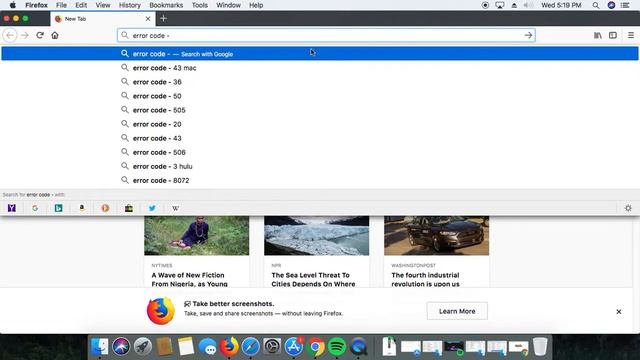640x360 pixels.
Task: Open the glacier sea level article thumbnail
Action: coord(316,236)
